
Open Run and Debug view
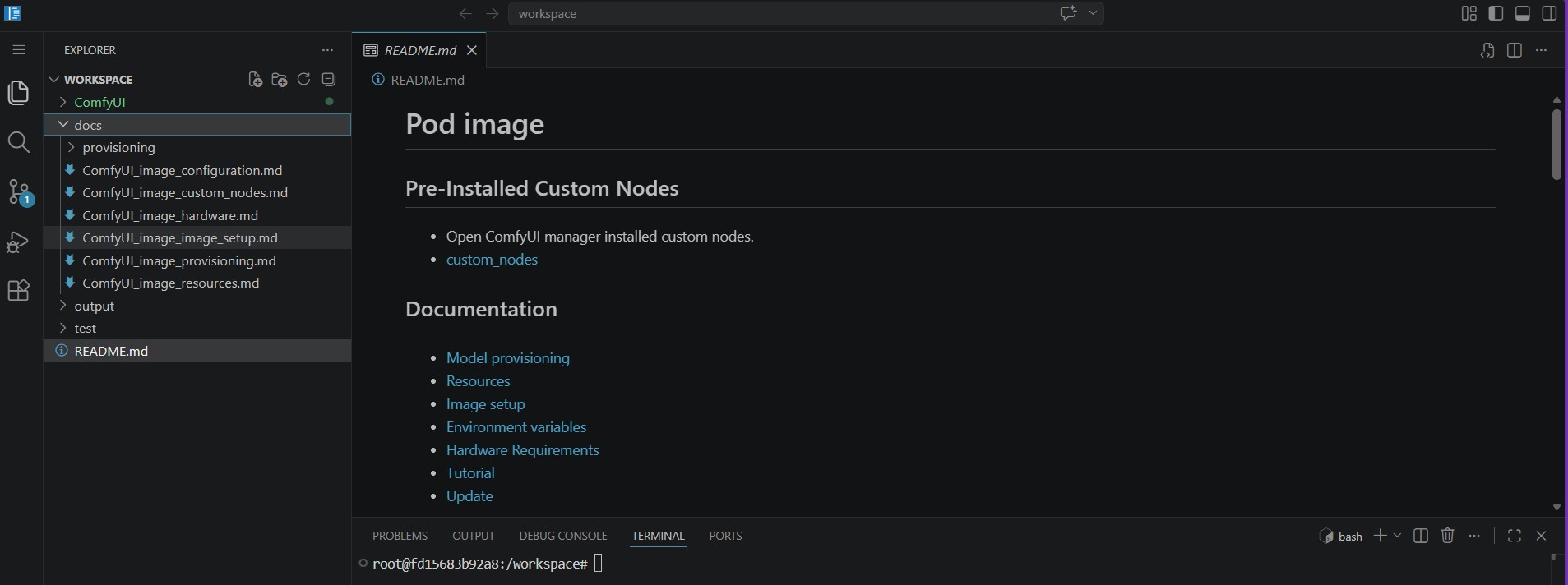coord(19,242)
